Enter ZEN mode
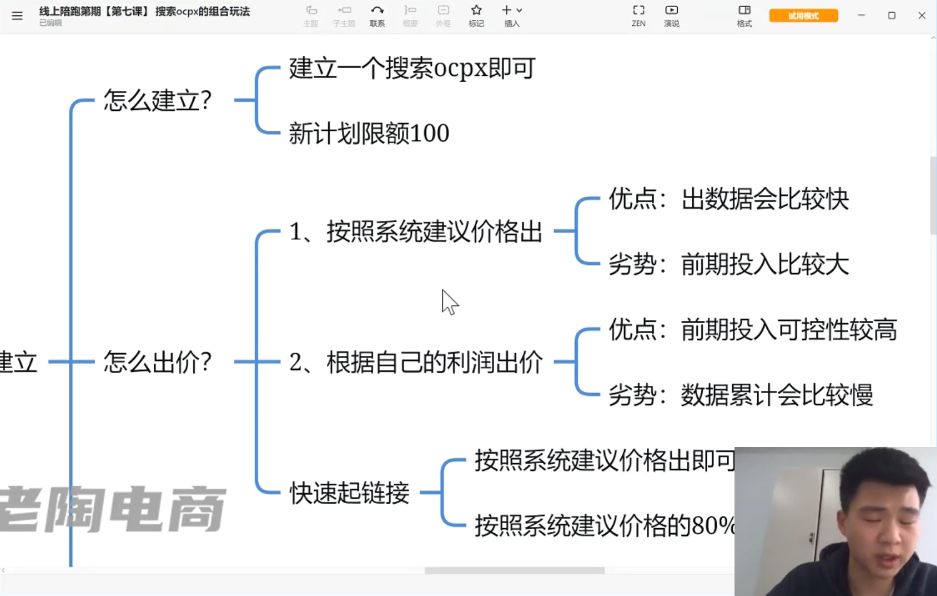The width and height of the screenshot is (937, 596). (638, 16)
